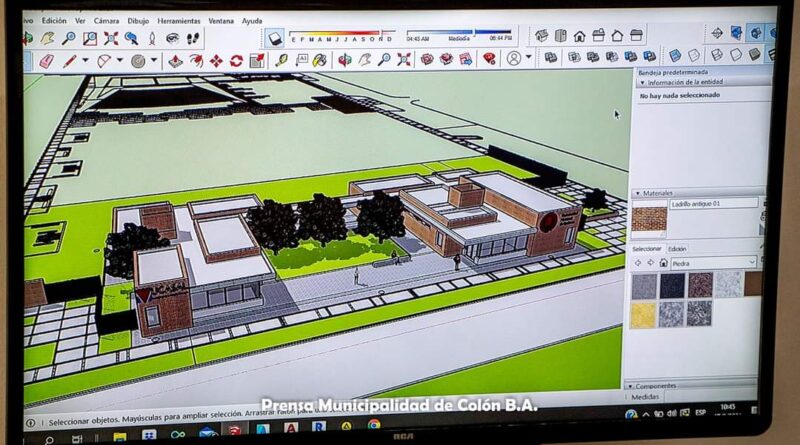Click the In Model home button in Materiales
This screenshot has width=800, height=445.
coord(661,263)
